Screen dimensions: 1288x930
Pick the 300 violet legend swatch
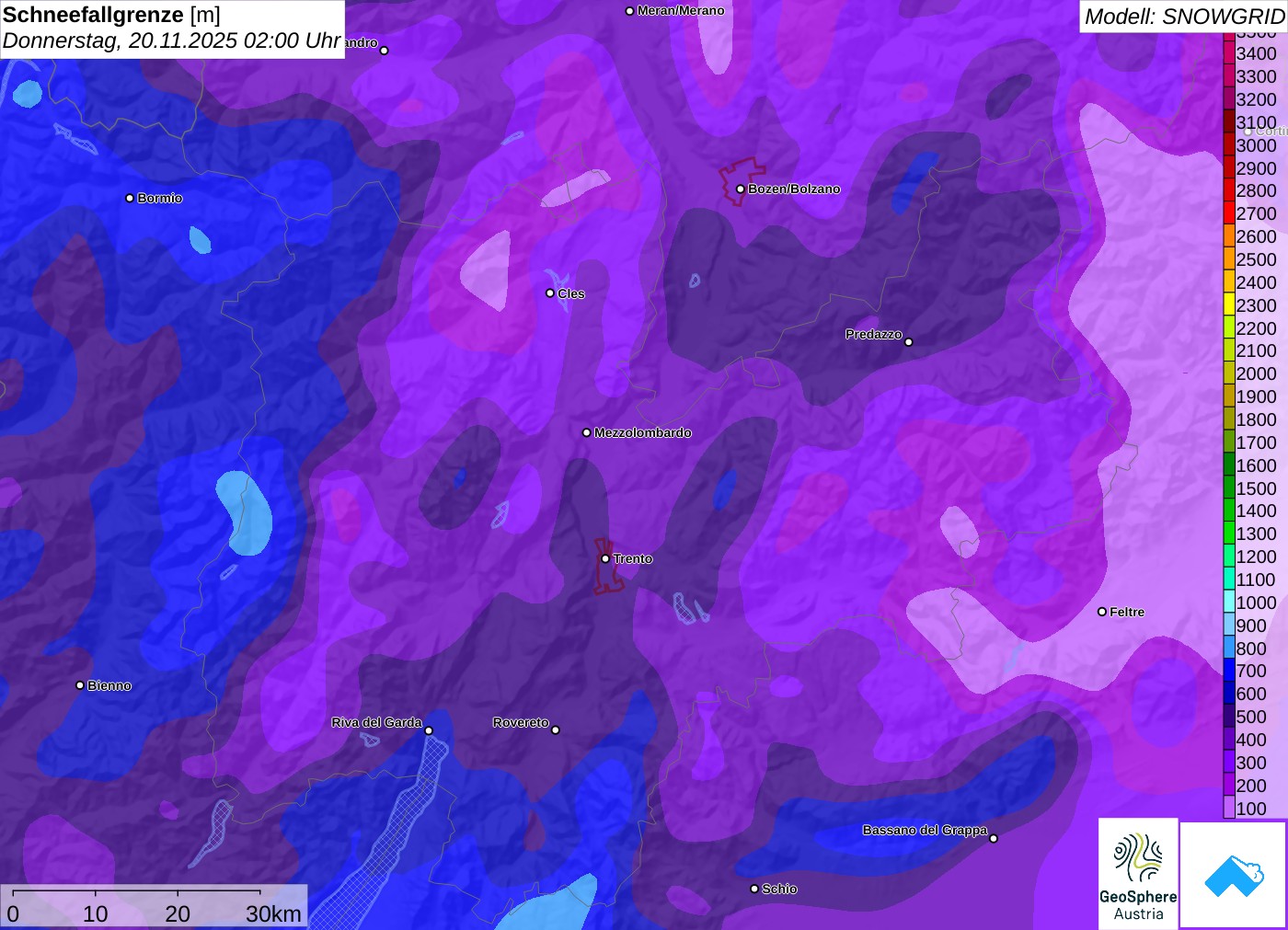click(x=1229, y=762)
